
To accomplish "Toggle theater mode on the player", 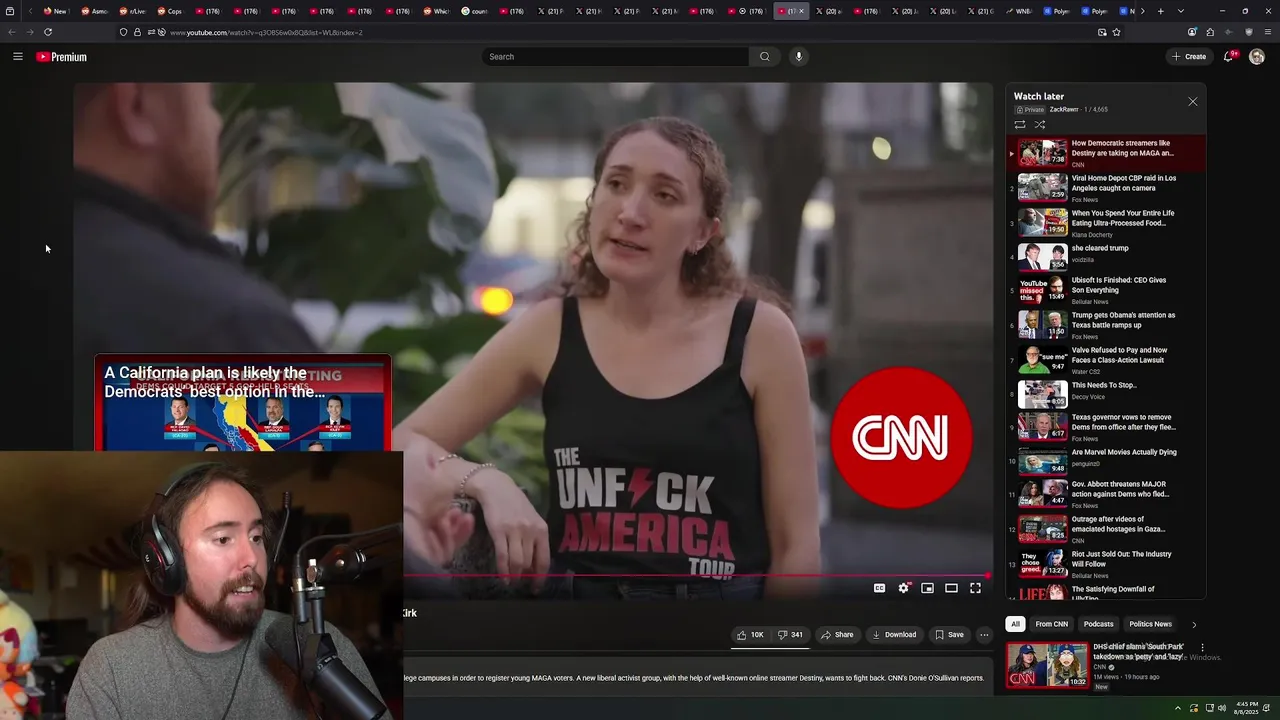I will [x=951, y=588].
